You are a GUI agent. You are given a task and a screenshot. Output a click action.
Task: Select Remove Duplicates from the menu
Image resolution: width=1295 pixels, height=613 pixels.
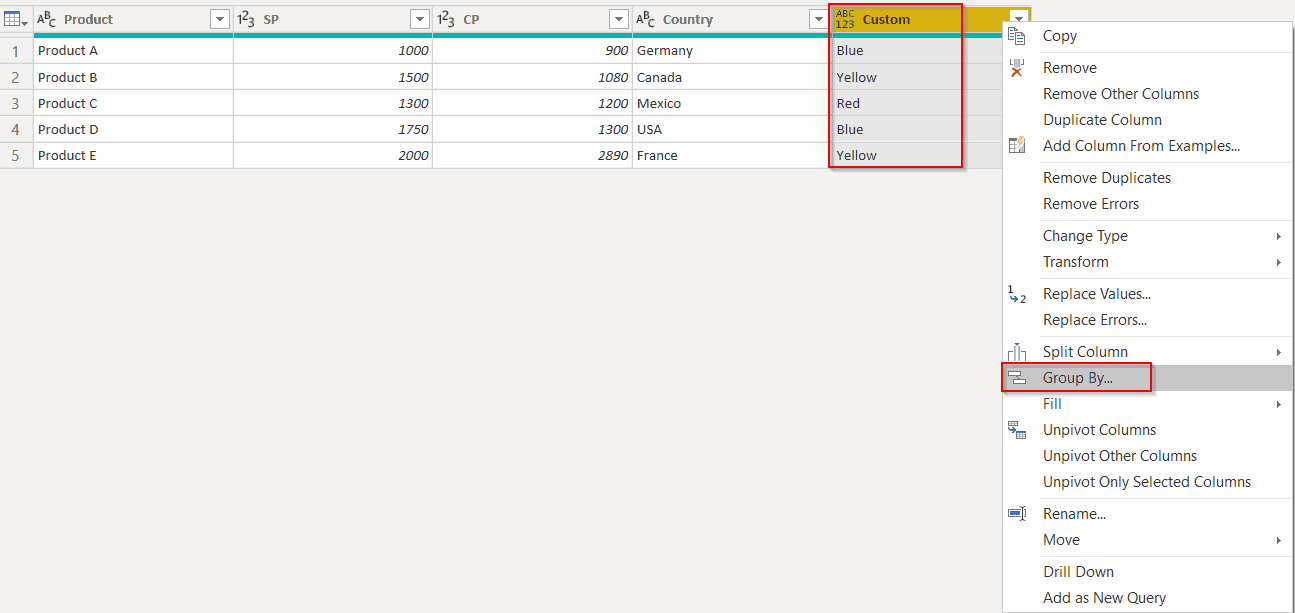[x=1106, y=177]
